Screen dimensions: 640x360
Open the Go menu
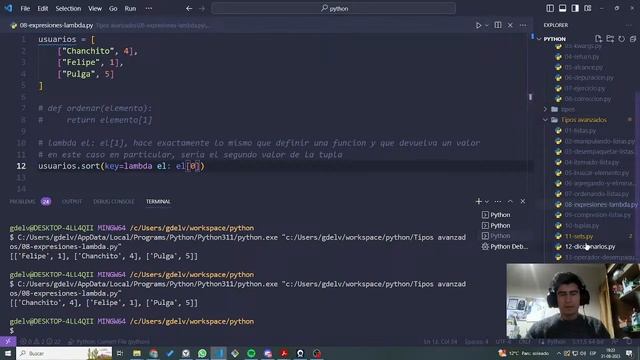tap(113, 8)
